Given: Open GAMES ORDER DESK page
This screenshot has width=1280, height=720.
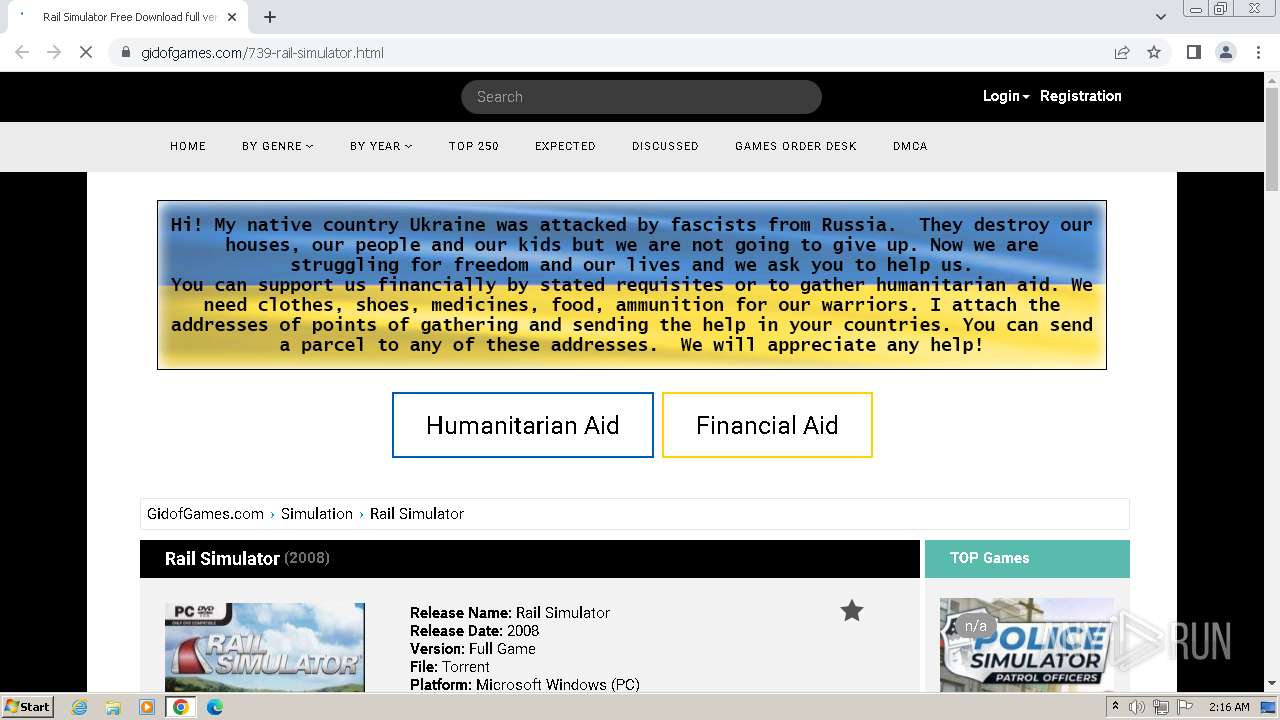Looking at the screenshot, I should click(x=796, y=146).
